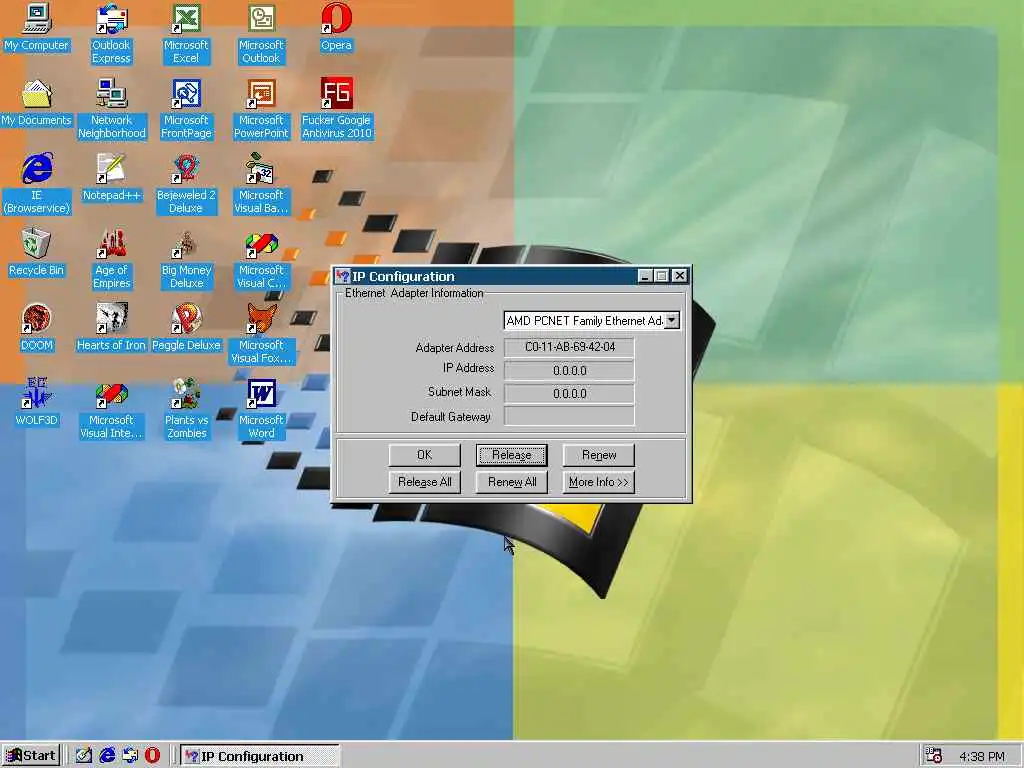Click the system tray scheduler icon
1024x768 pixels.
pyautogui.click(x=935, y=756)
